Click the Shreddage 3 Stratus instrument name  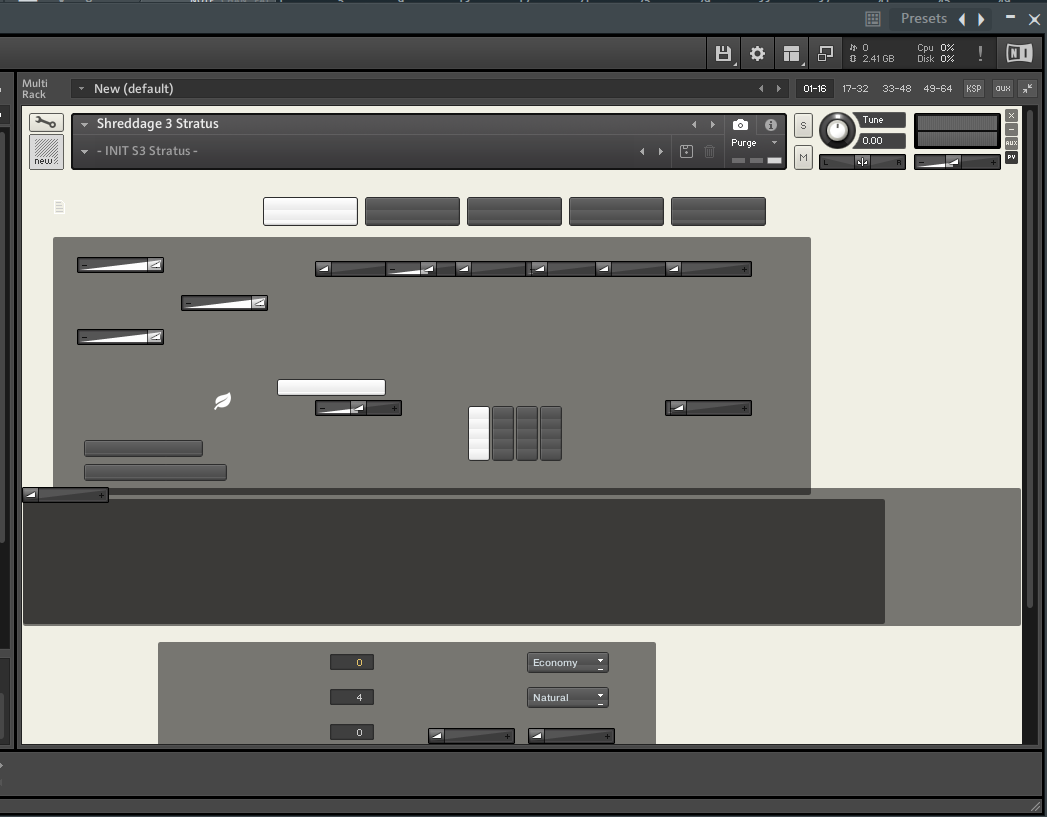tap(158, 123)
